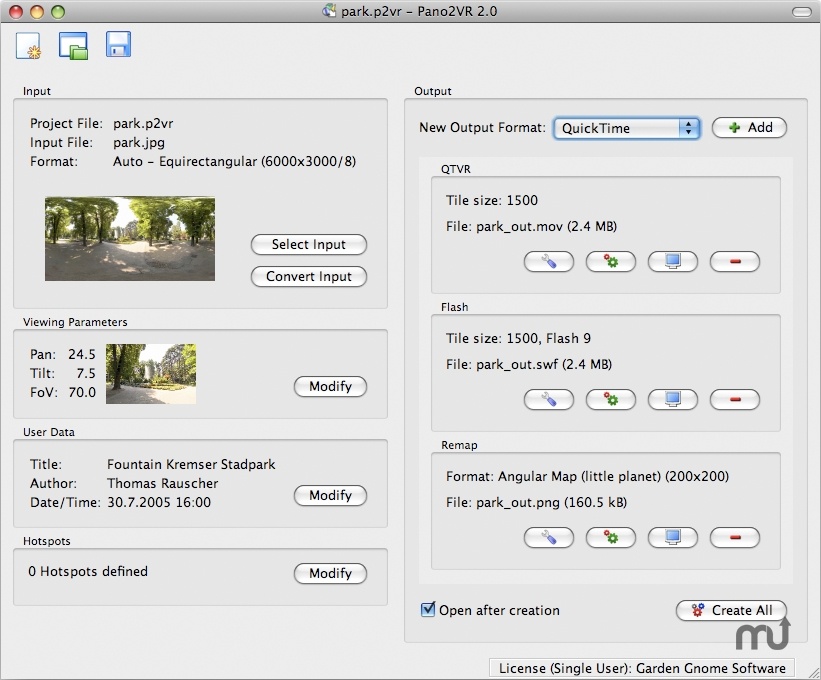This screenshot has width=821, height=680.
Task: Click Create All to build outputs
Action: click(x=731, y=610)
